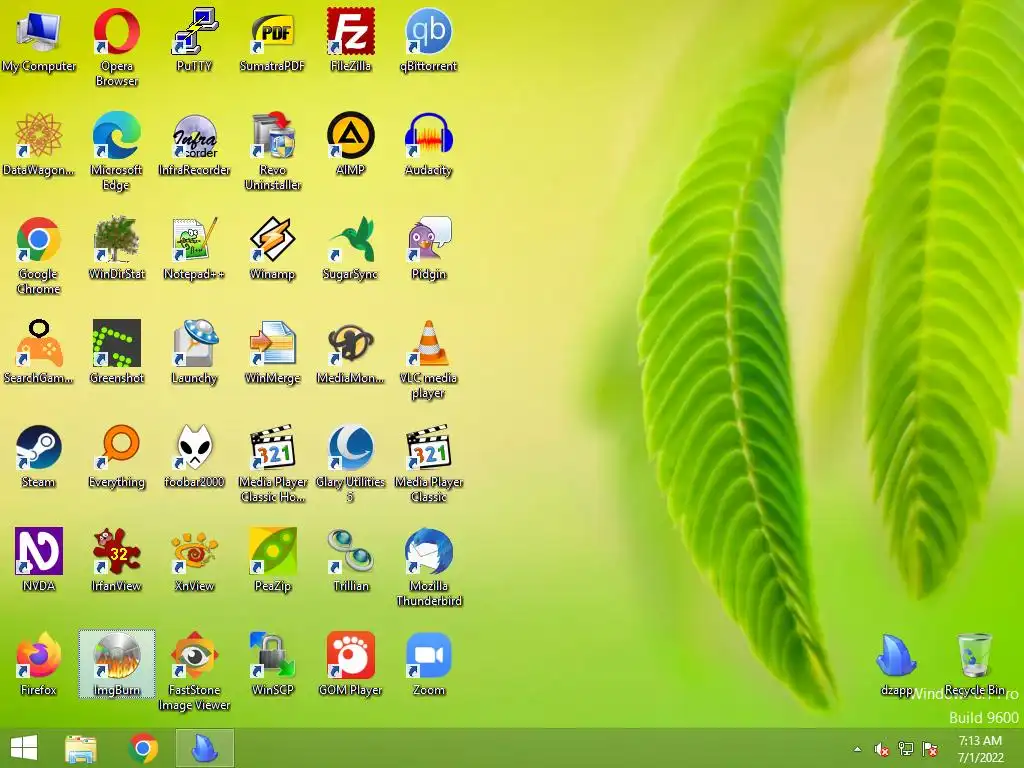Open WinMerge shortcut
This screenshot has width=1024, height=768.
(x=272, y=352)
